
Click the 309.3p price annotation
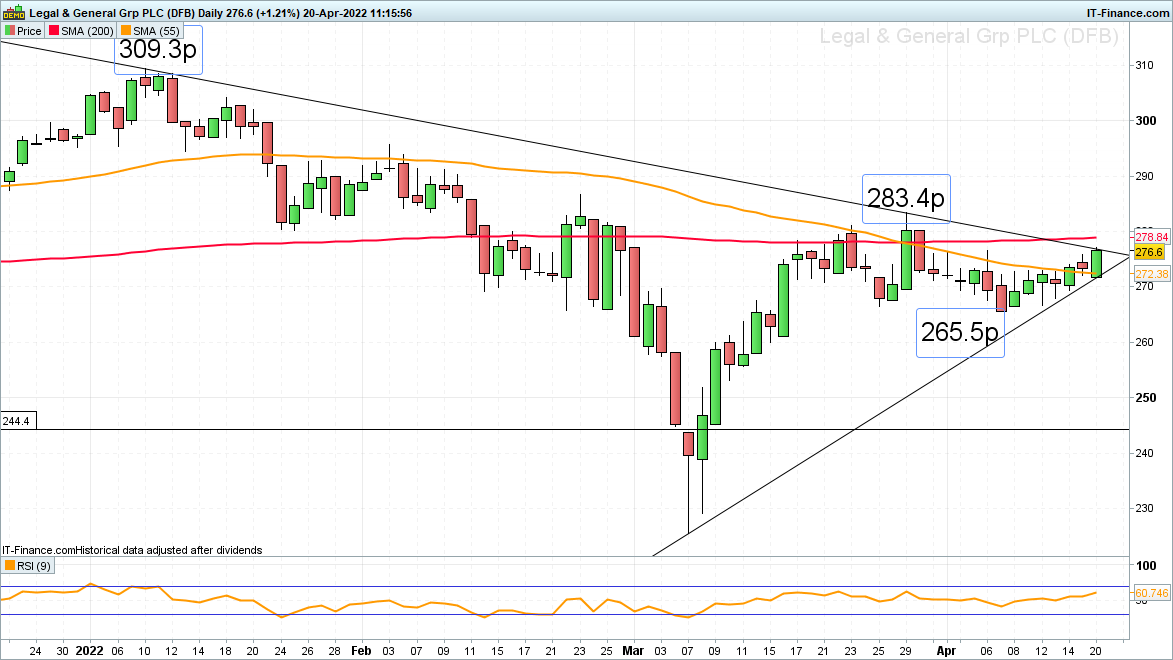point(158,49)
